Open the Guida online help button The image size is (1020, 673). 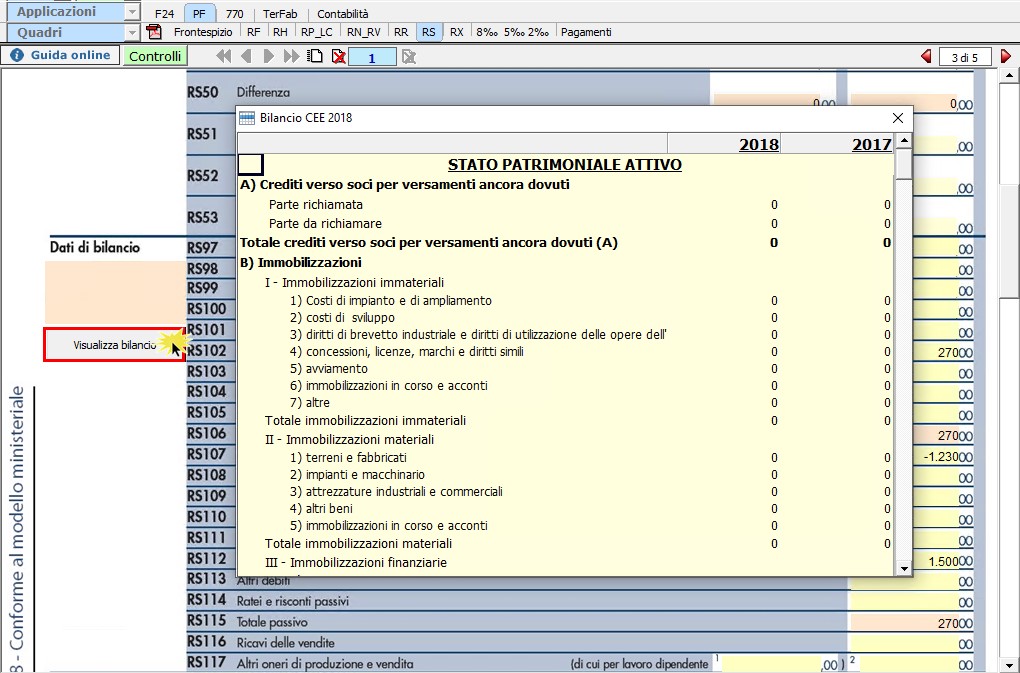pyautogui.click(x=60, y=55)
